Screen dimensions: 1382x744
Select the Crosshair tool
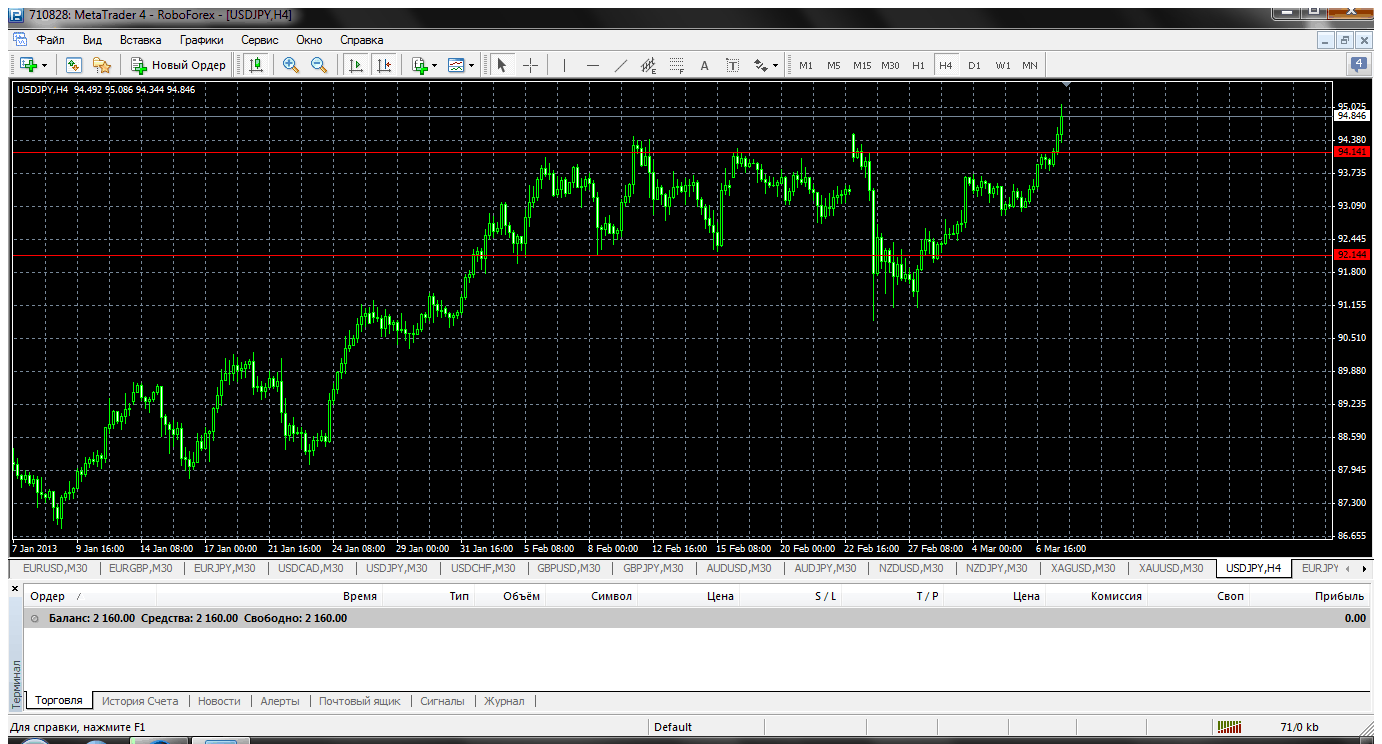coord(530,65)
